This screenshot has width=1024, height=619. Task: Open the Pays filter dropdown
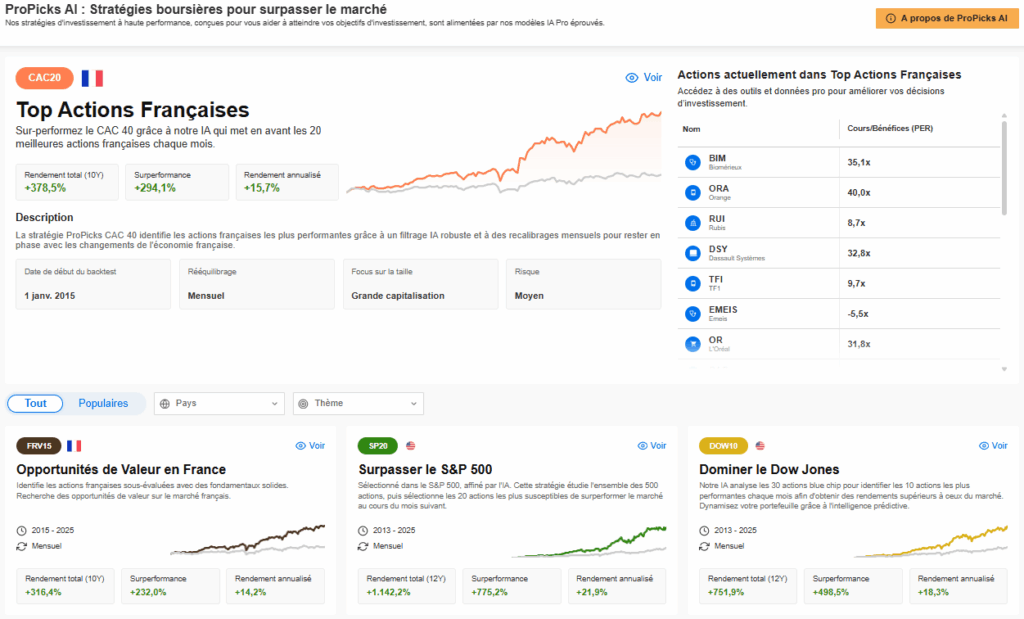[x=220, y=403]
